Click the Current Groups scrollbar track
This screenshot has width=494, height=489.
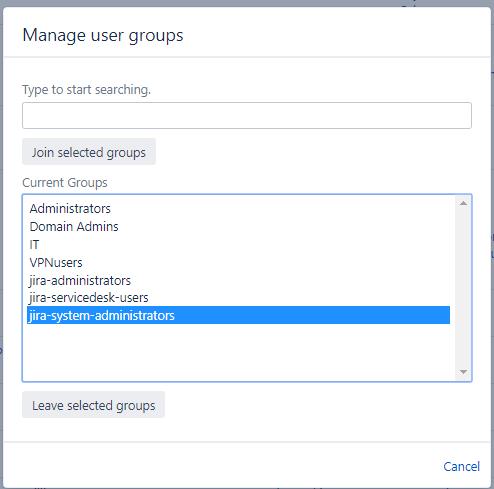[x=463, y=287]
